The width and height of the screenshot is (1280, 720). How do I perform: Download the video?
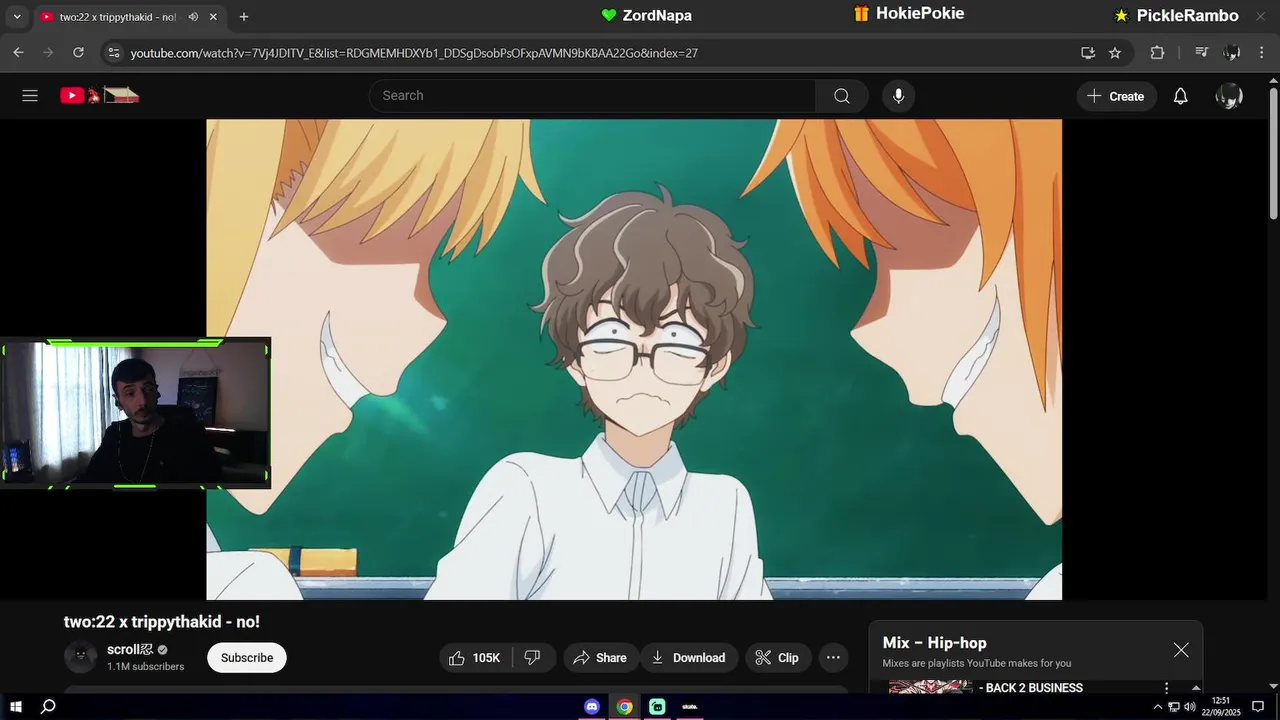coord(689,658)
